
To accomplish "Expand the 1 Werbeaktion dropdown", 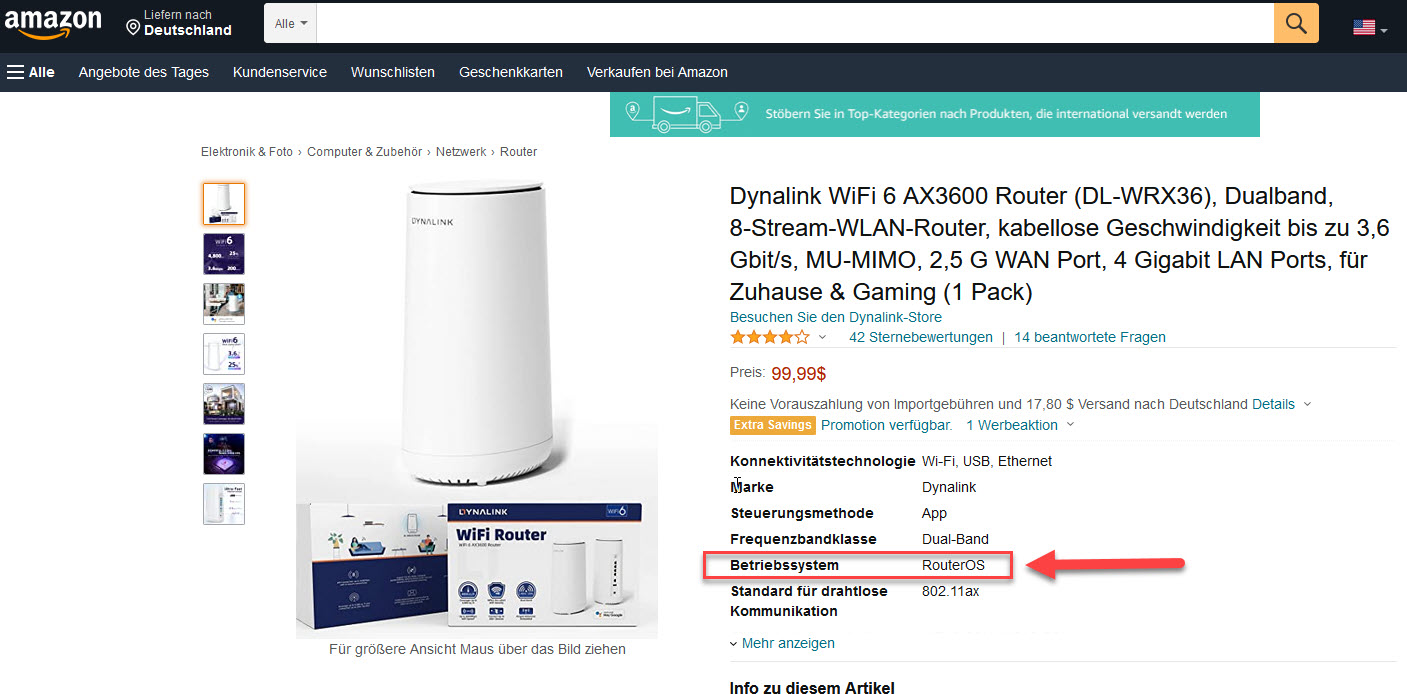I will click(1020, 425).
